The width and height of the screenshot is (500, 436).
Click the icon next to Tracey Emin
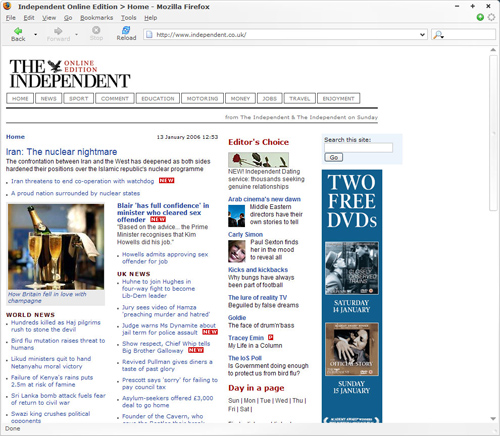(271, 337)
